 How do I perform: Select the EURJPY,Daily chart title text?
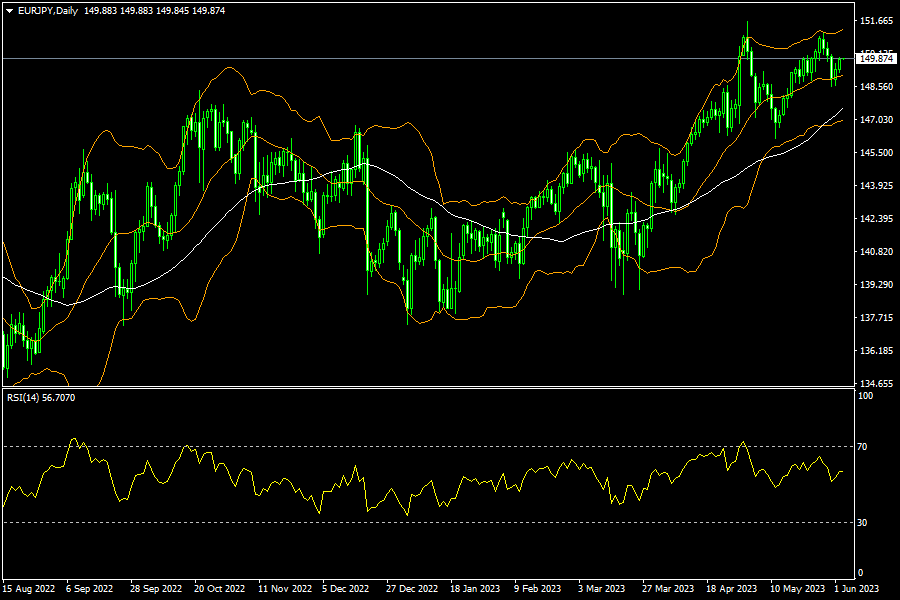(48, 11)
